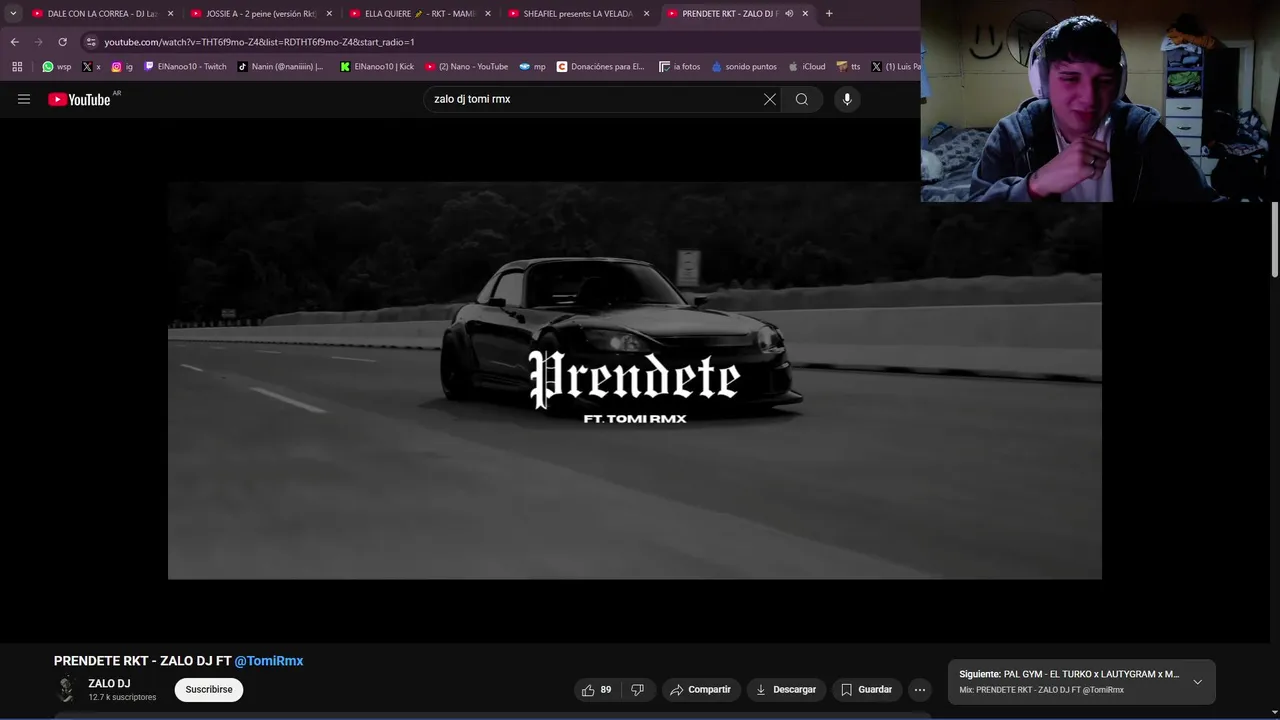Open the Nanin TikTok bookmark
Image resolution: width=1280 pixels, height=720 pixels.
(281, 66)
